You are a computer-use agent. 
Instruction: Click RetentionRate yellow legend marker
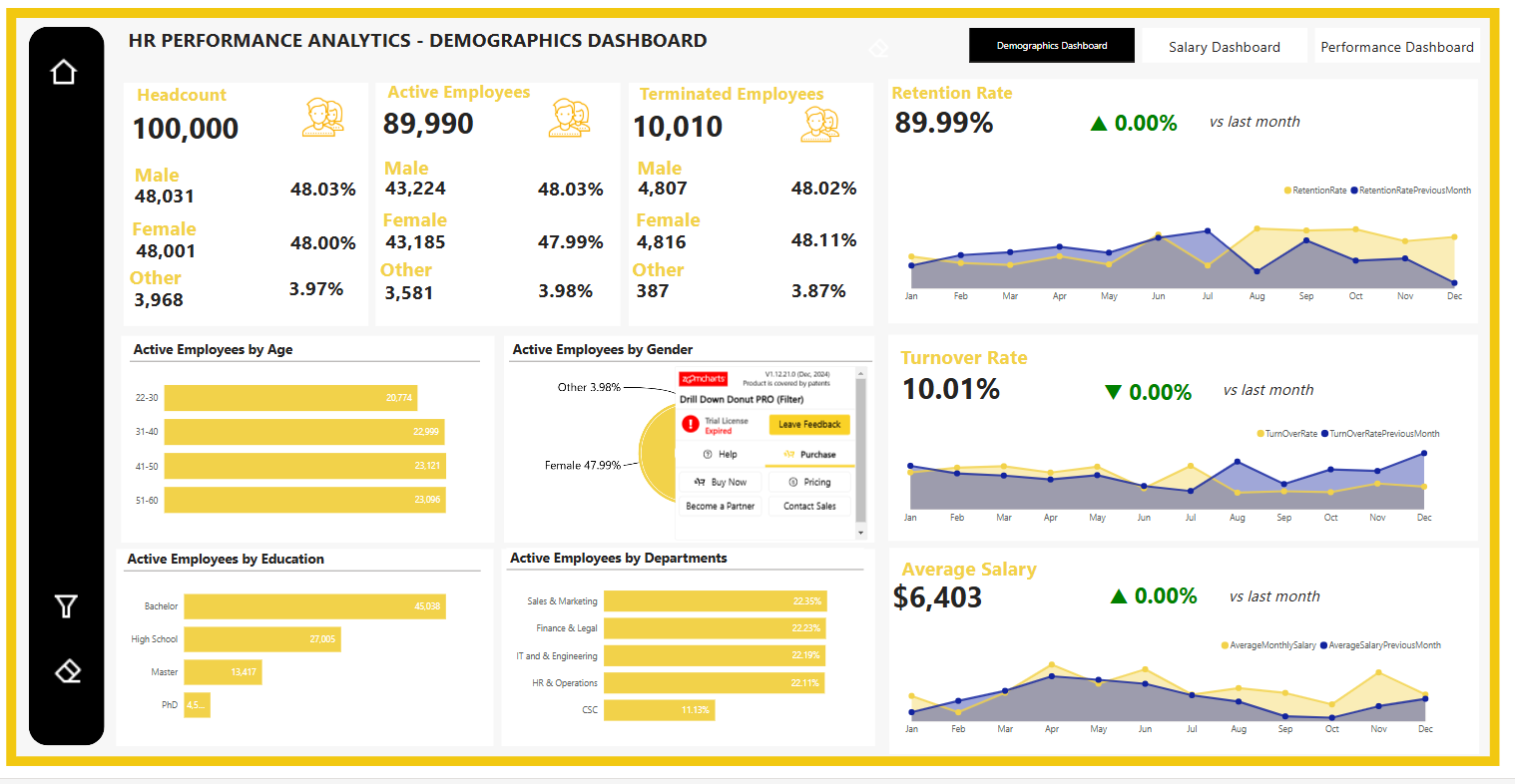click(1288, 191)
